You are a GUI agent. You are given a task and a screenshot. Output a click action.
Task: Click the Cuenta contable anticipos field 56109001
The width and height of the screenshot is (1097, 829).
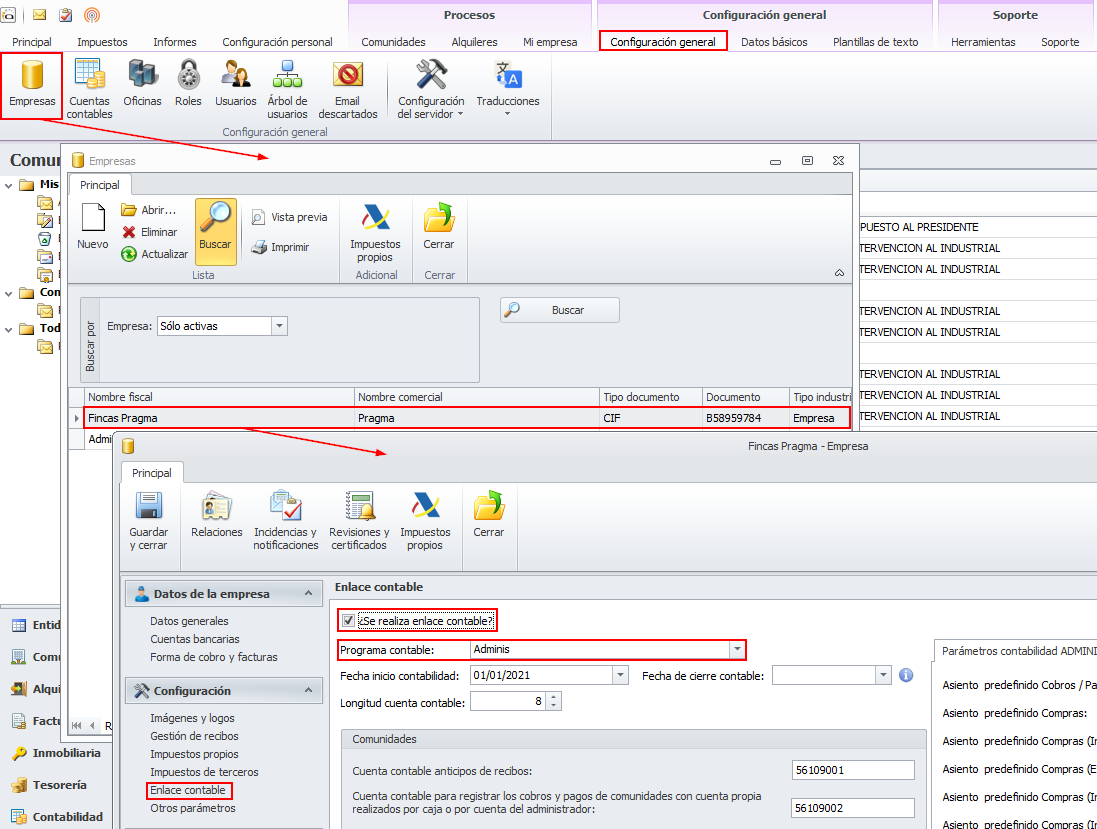[x=853, y=770]
